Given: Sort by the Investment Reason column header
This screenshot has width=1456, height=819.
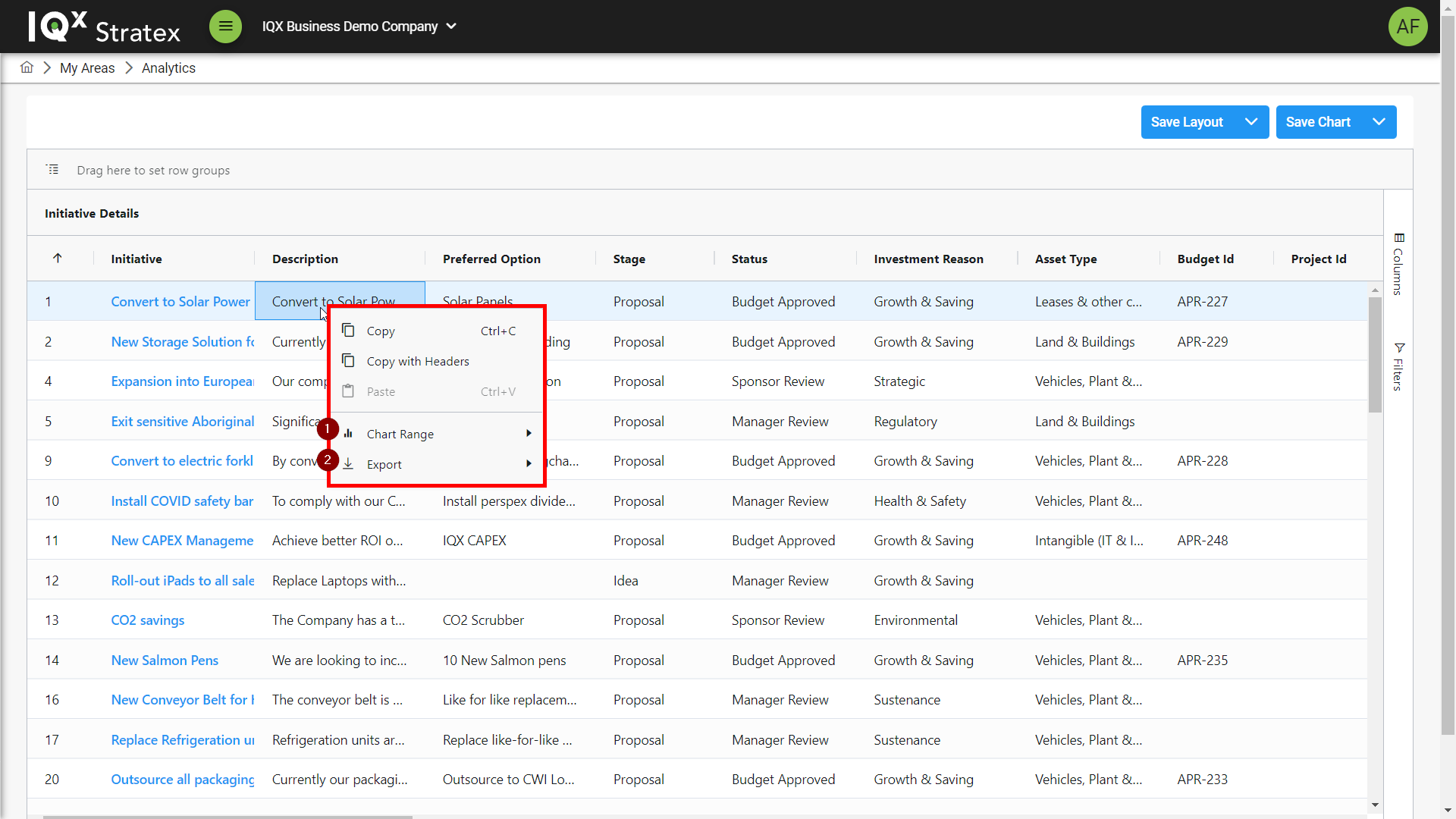Looking at the screenshot, I should tap(928, 259).
